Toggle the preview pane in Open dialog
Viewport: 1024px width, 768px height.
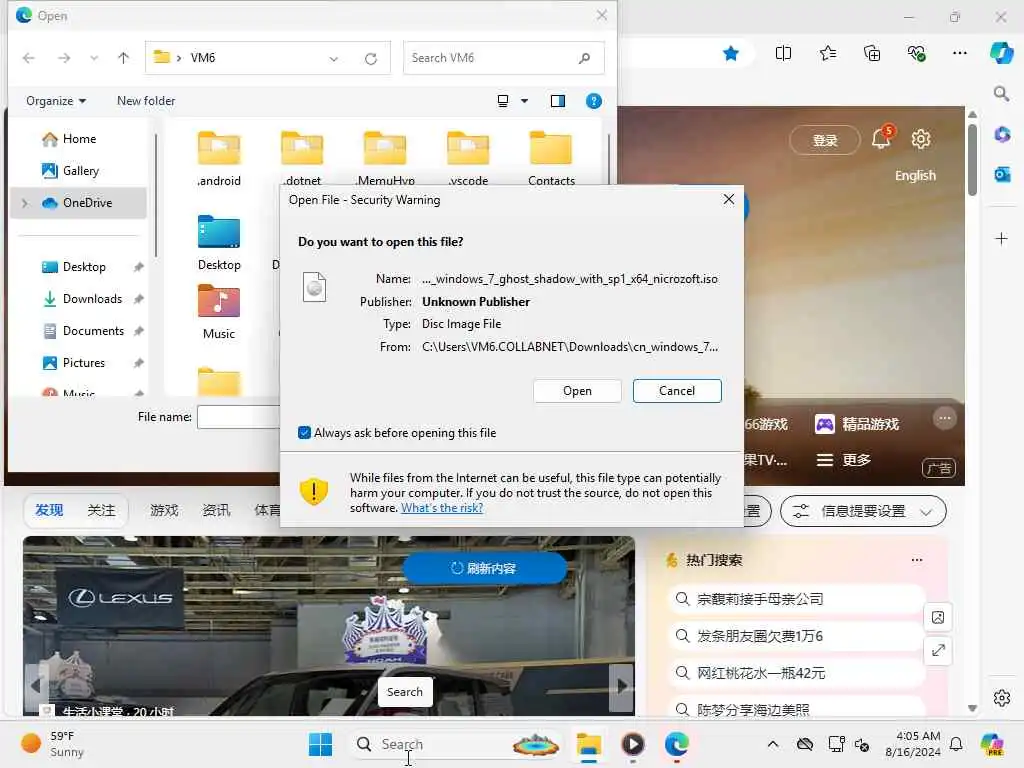pos(558,101)
